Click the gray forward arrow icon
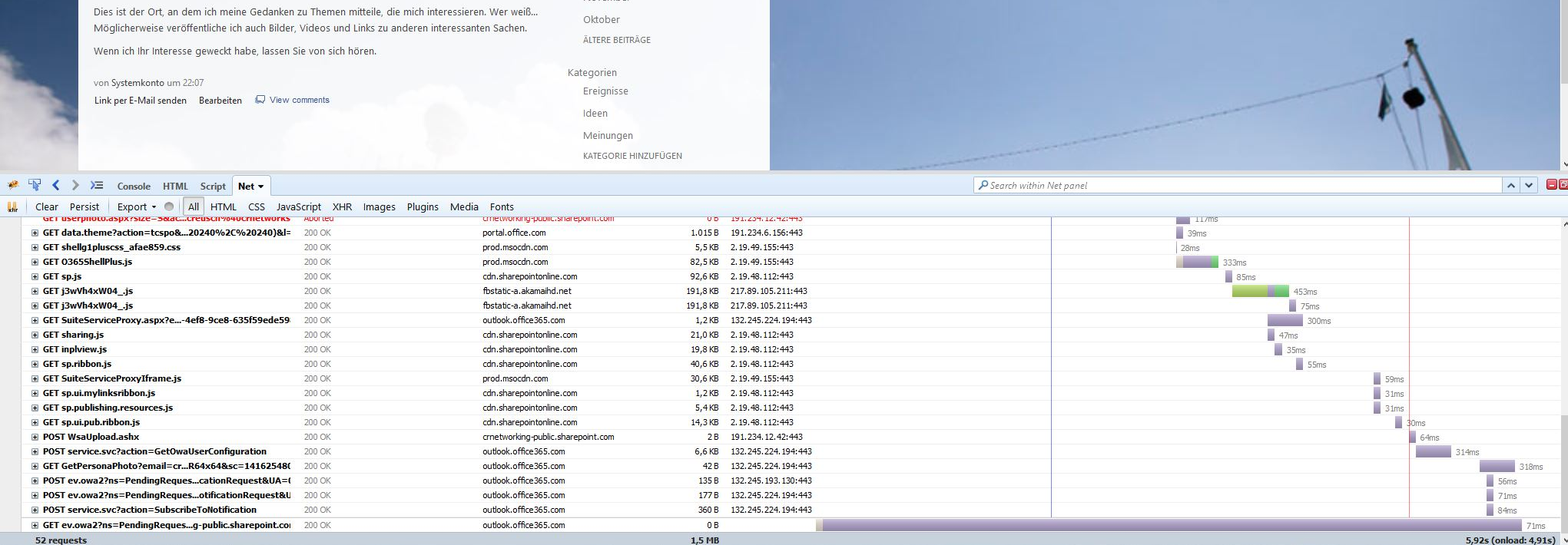This screenshot has height=545, width=1568. 75,186
